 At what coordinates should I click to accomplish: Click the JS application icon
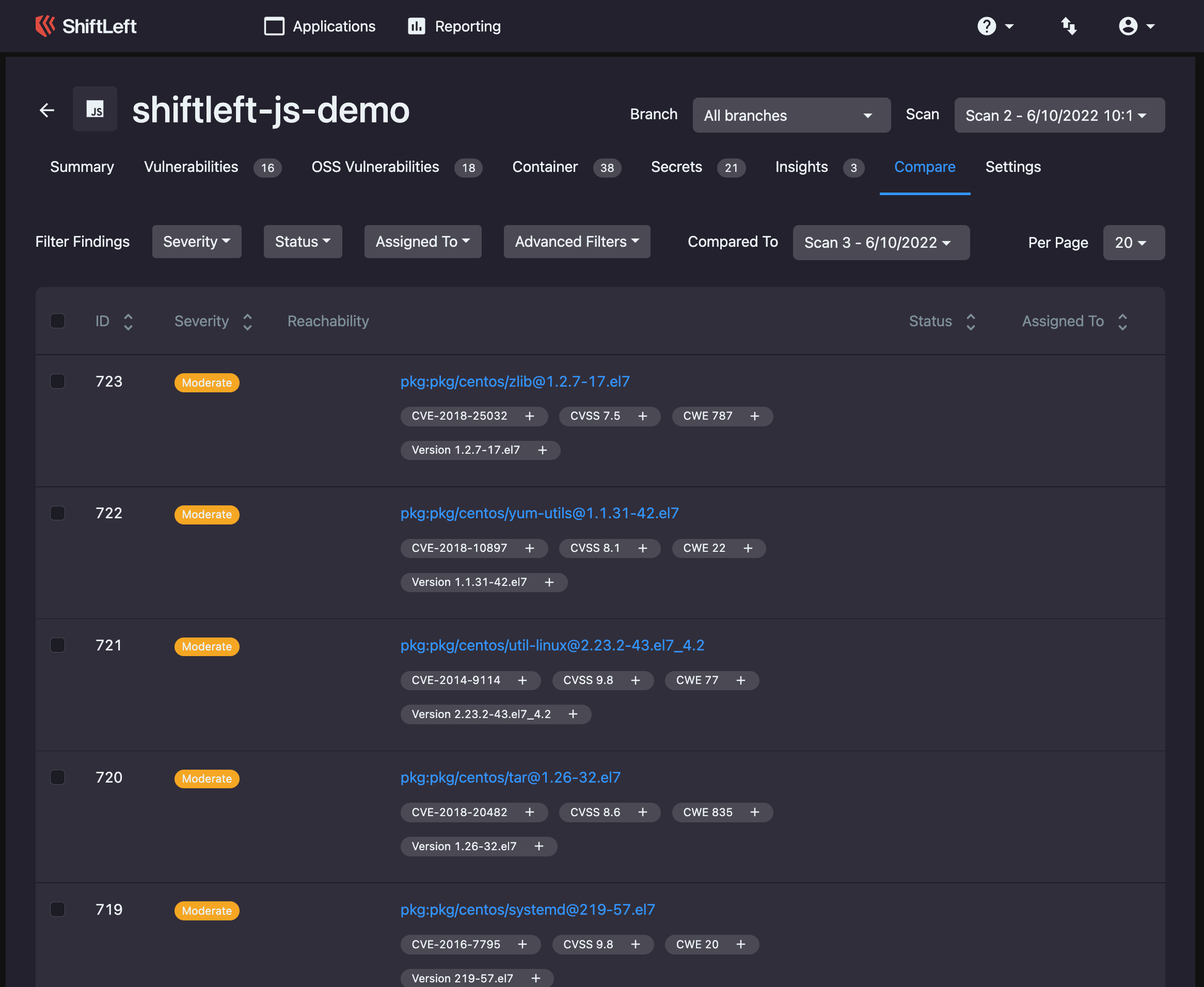pos(95,108)
